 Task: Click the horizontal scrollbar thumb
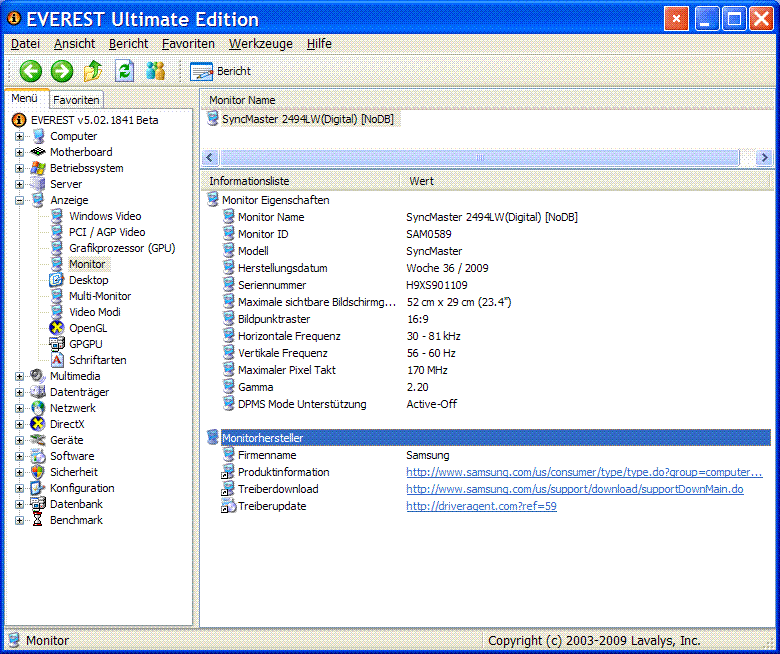(480, 158)
